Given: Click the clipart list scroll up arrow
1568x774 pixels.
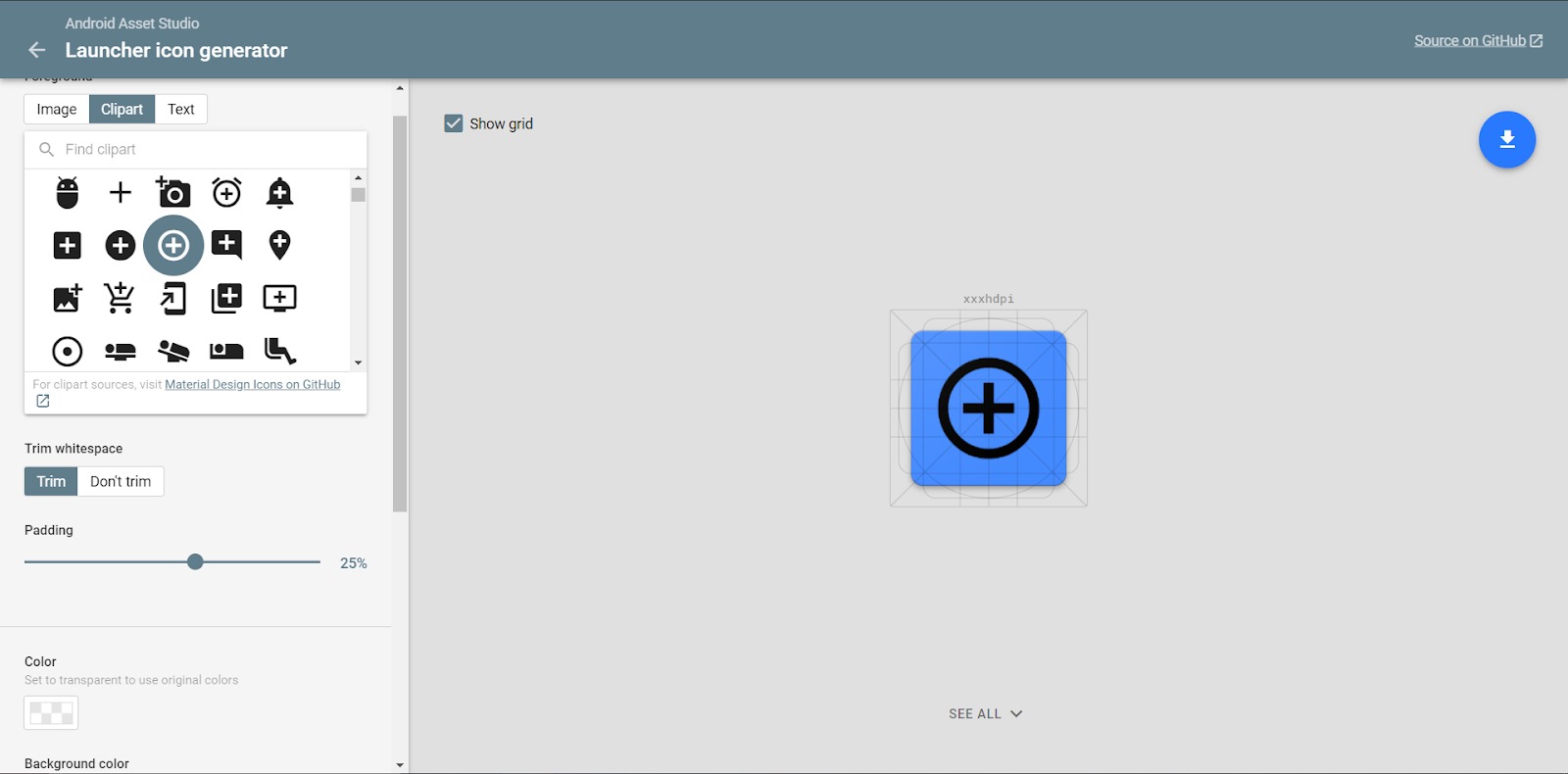Looking at the screenshot, I should pos(358,178).
